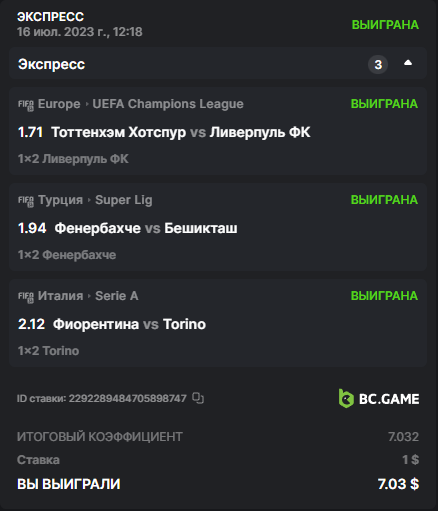Open the Serie A league link
Image resolution: width=438 pixels, height=511 pixels.
tap(117, 296)
